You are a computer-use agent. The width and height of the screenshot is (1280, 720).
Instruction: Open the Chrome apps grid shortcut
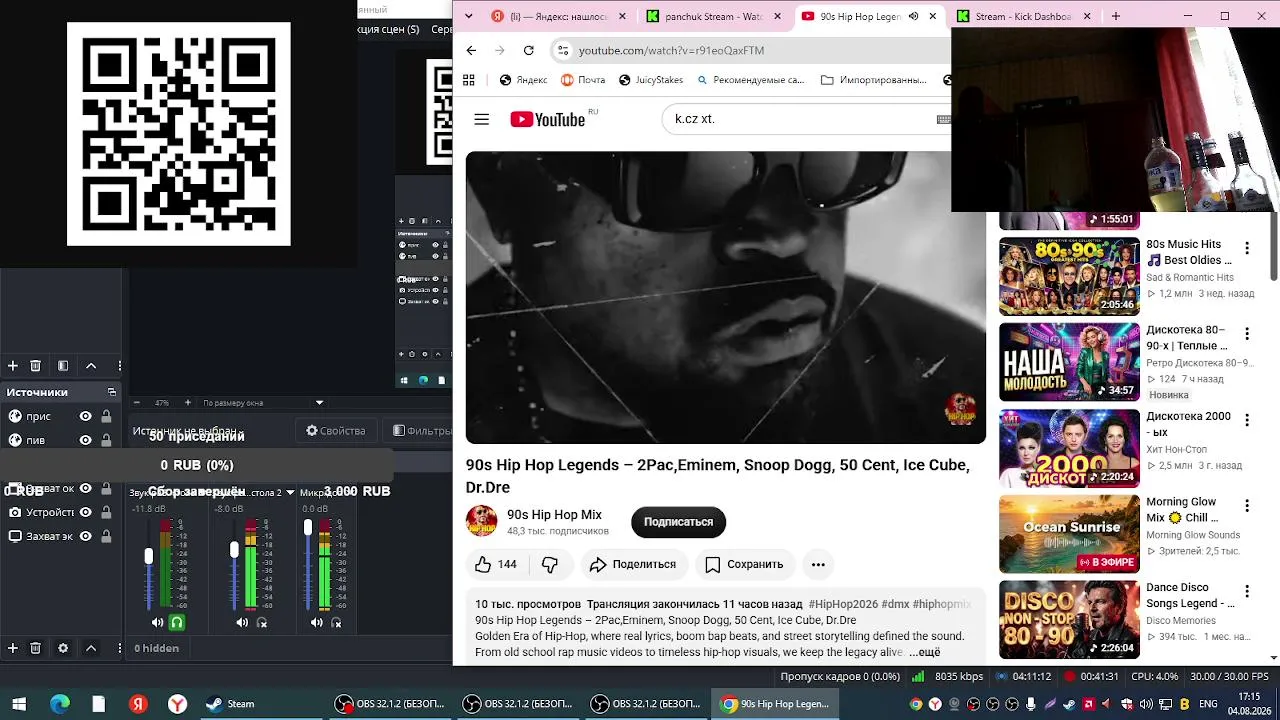[x=468, y=80]
